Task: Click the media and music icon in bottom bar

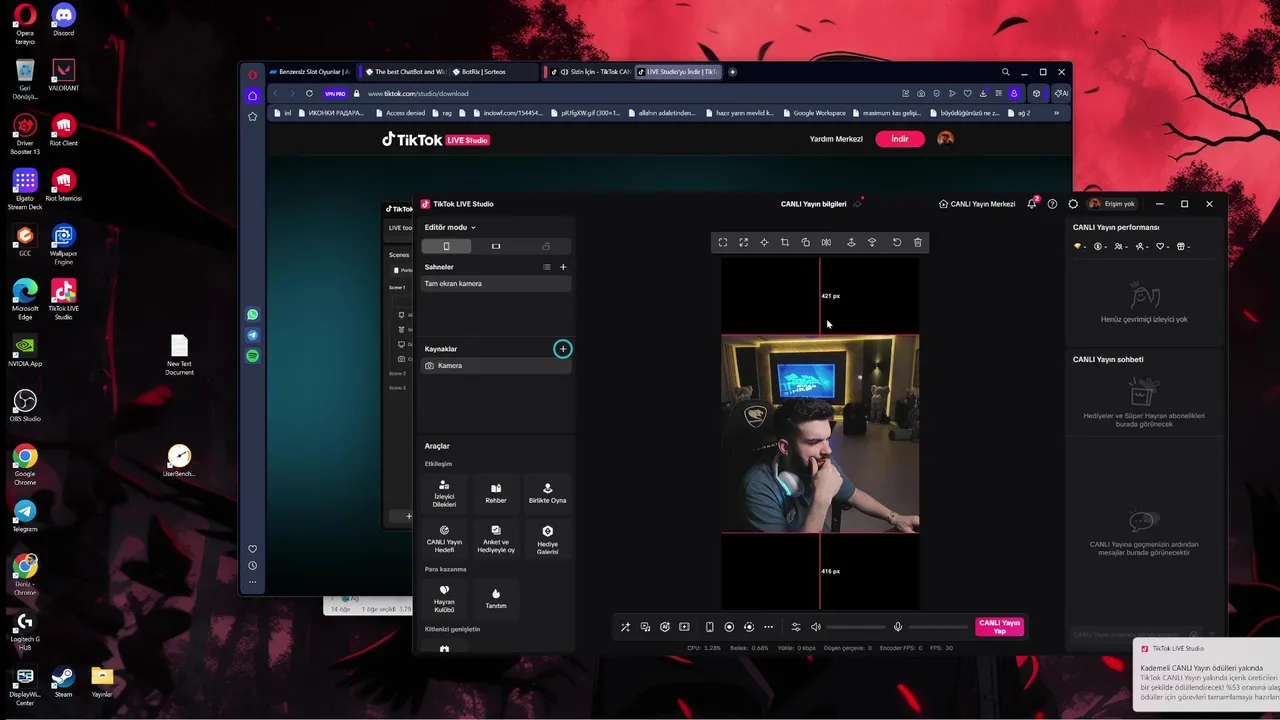Action: (645, 627)
